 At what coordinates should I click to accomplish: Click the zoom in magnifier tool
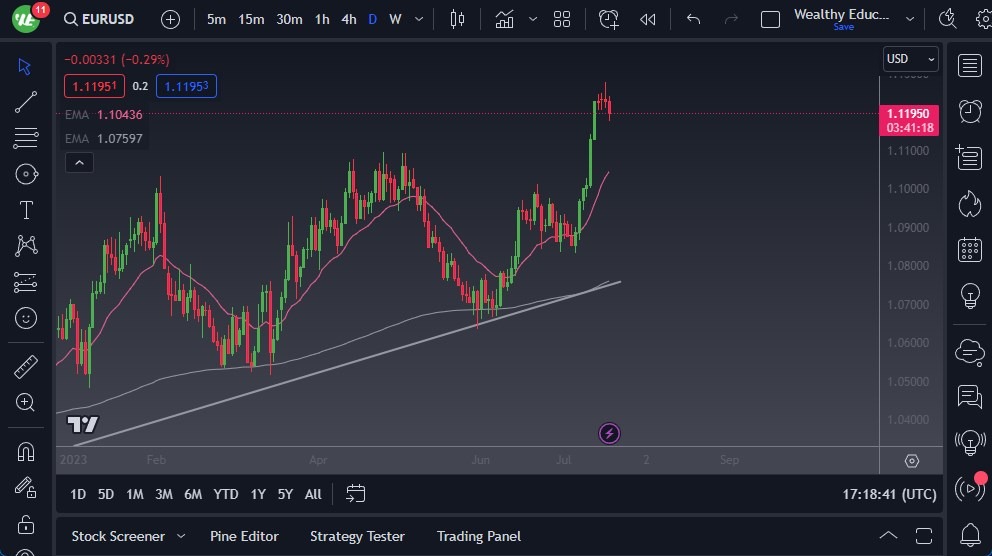[x=26, y=402]
